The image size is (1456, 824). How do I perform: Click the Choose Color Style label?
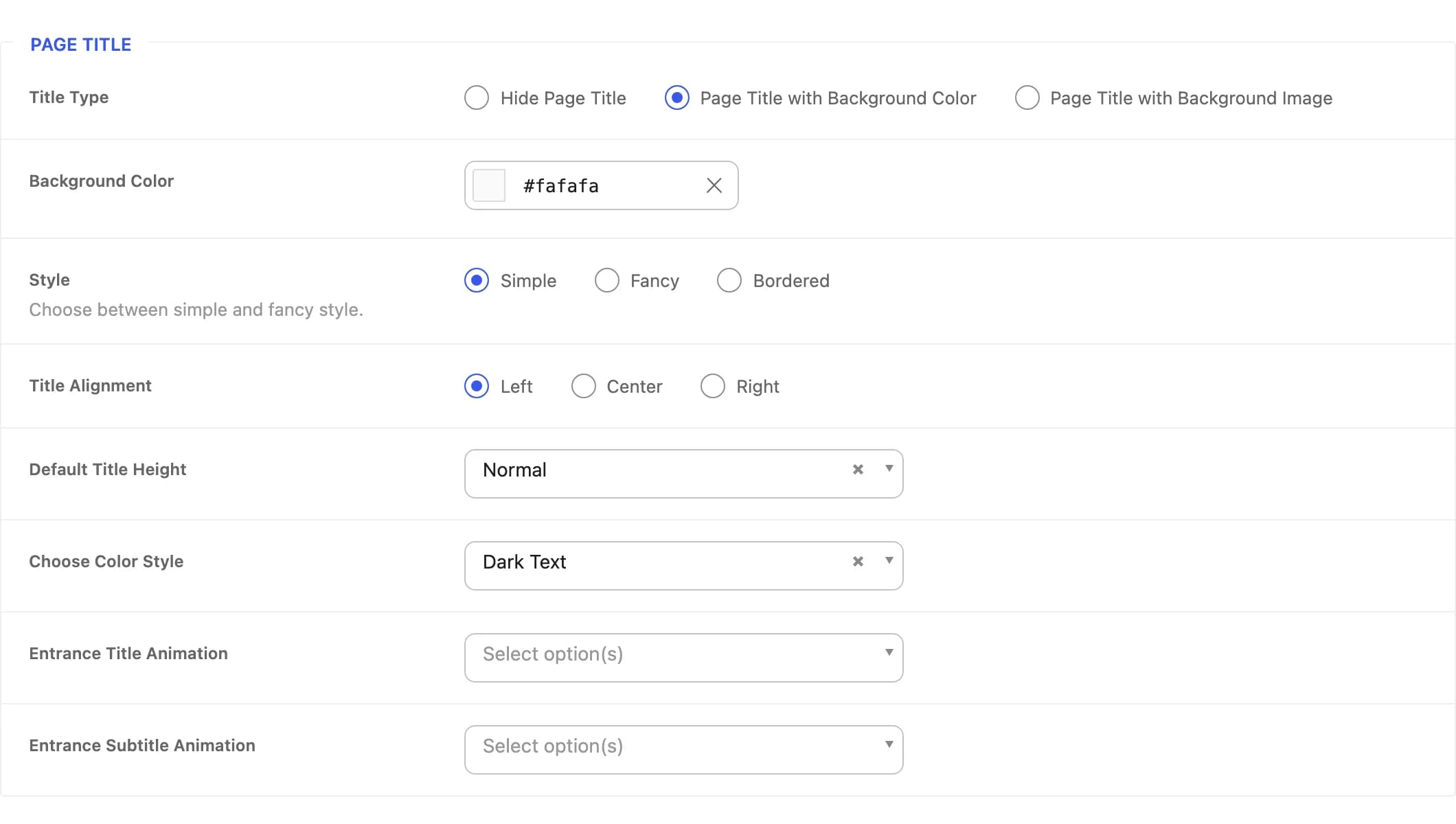click(106, 562)
